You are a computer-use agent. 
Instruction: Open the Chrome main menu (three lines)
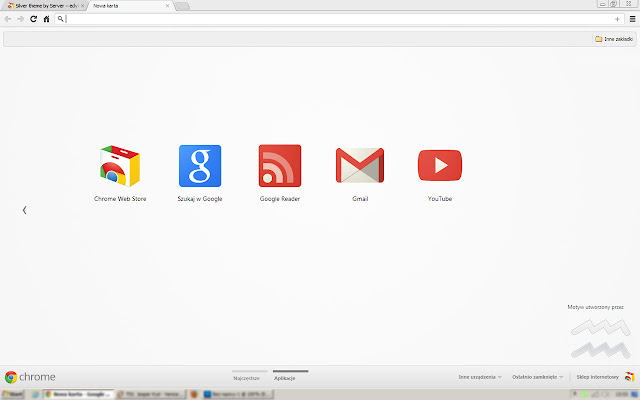(632, 19)
